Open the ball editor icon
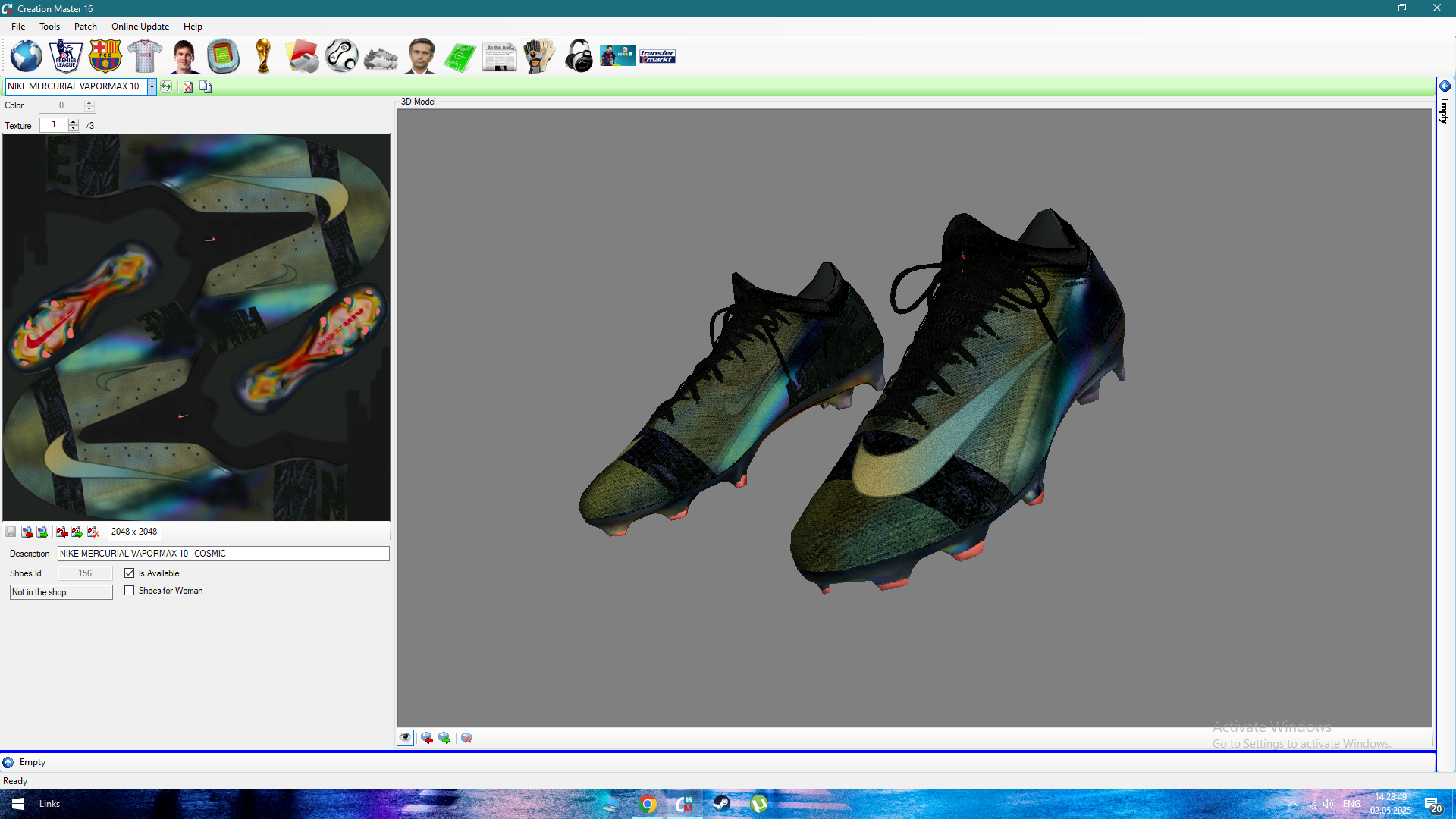 click(342, 56)
